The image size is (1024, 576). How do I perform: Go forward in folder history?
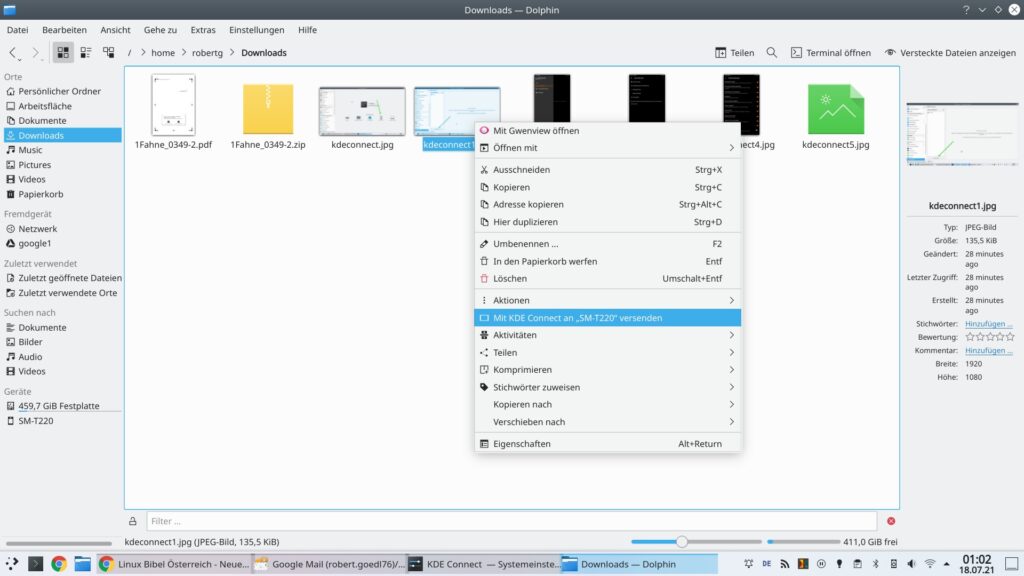pos(36,53)
